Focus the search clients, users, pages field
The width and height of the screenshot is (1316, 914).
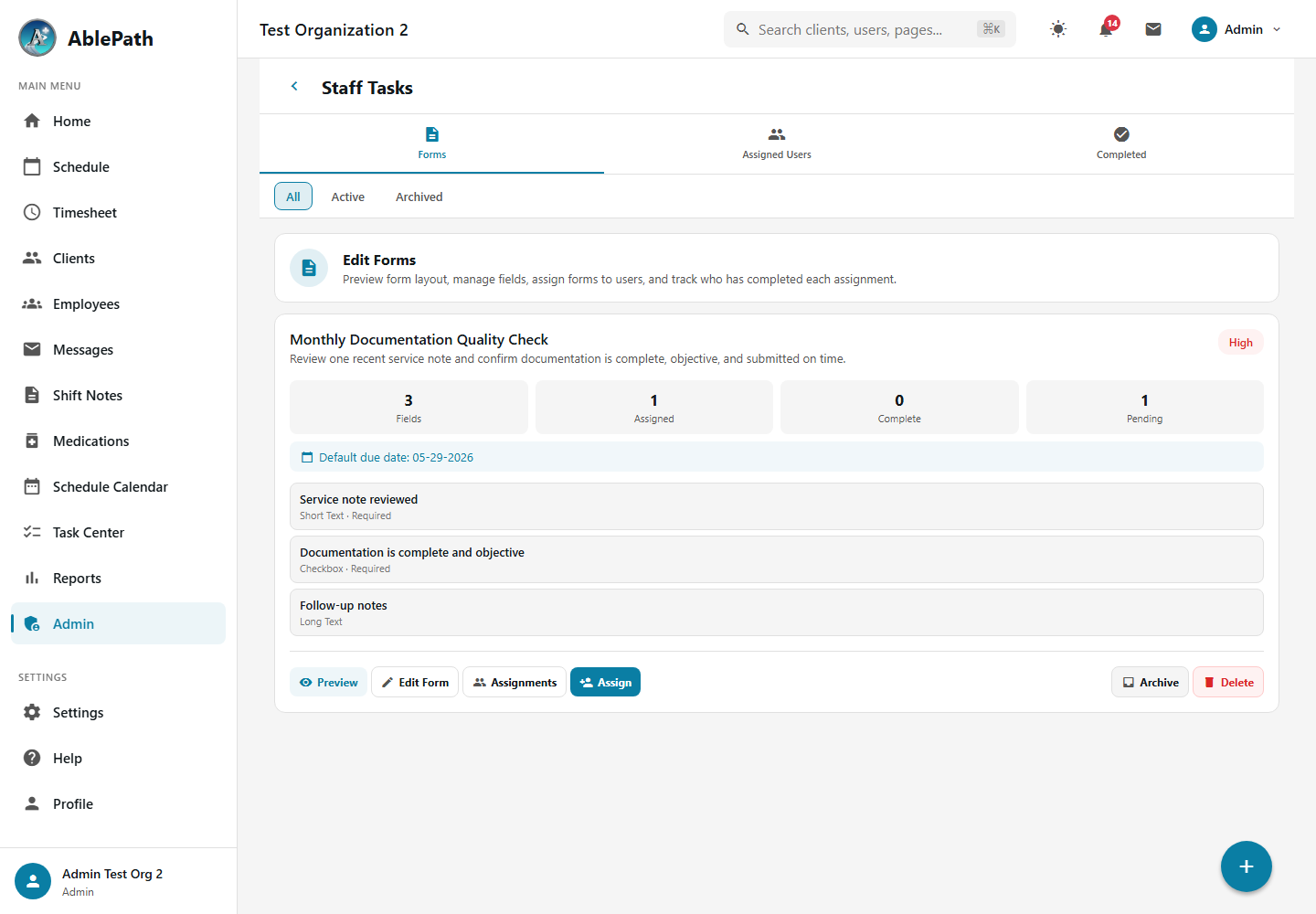870,29
